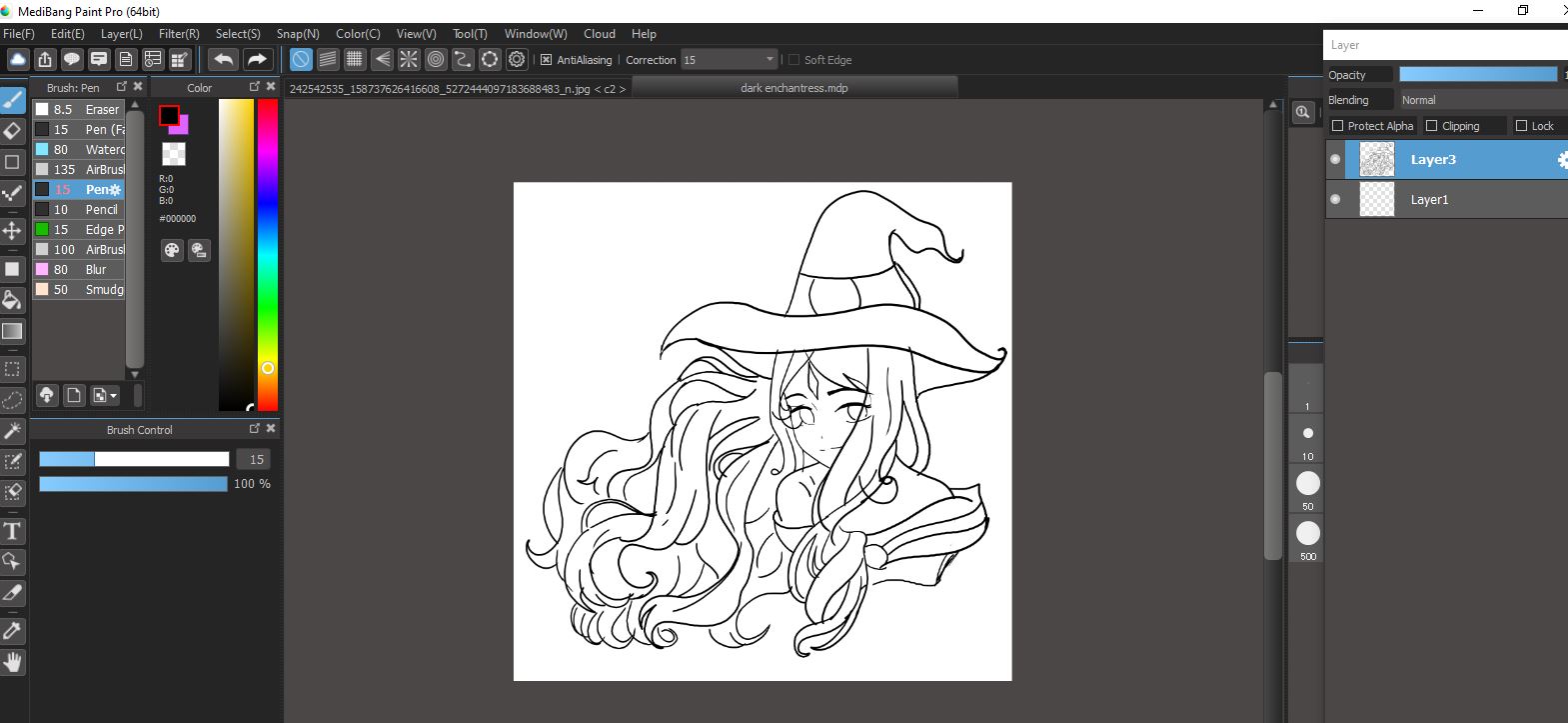Screen dimensions: 1568x723
Task: Open the Cloud menu
Action: tap(600, 34)
